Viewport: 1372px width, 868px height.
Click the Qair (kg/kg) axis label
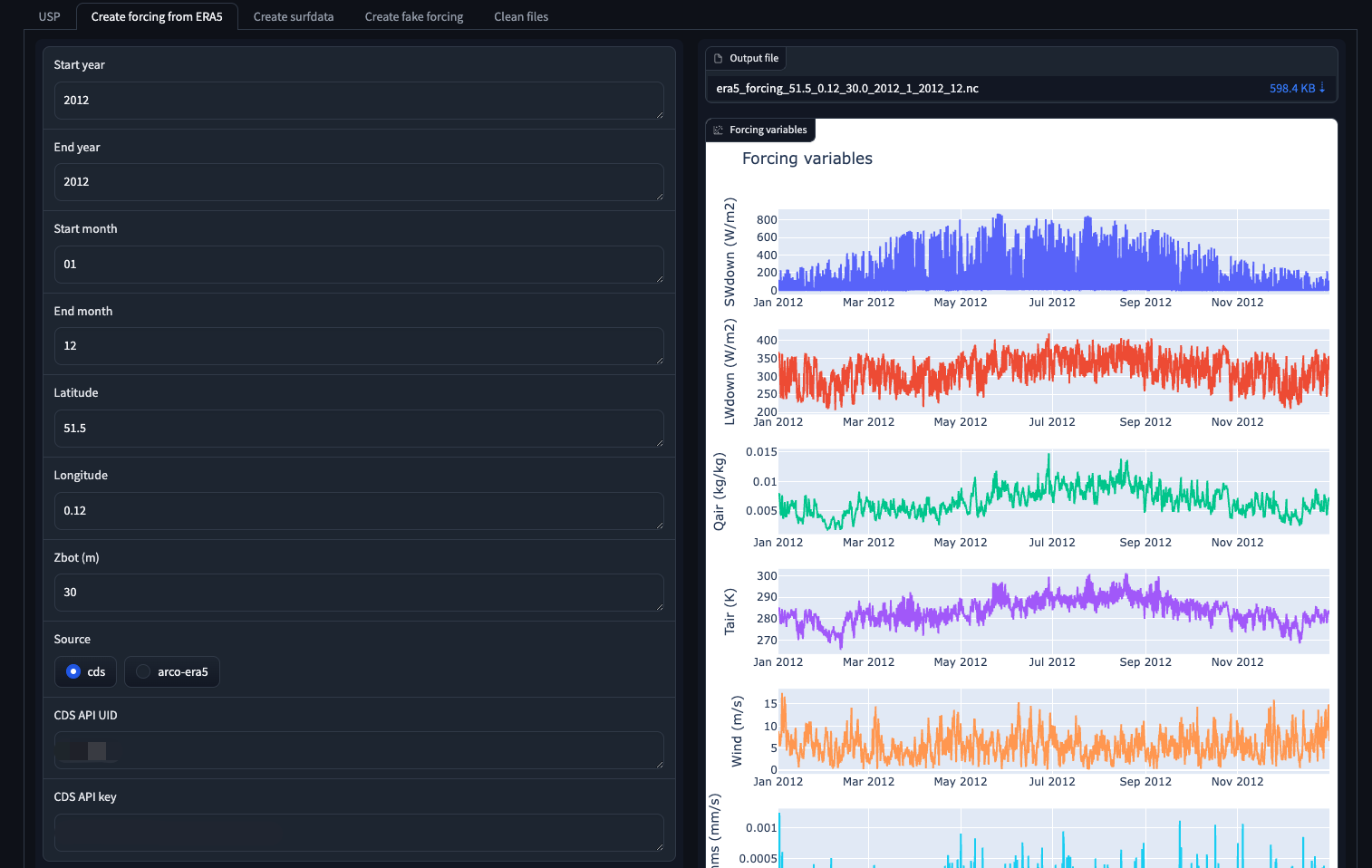click(x=720, y=492)
